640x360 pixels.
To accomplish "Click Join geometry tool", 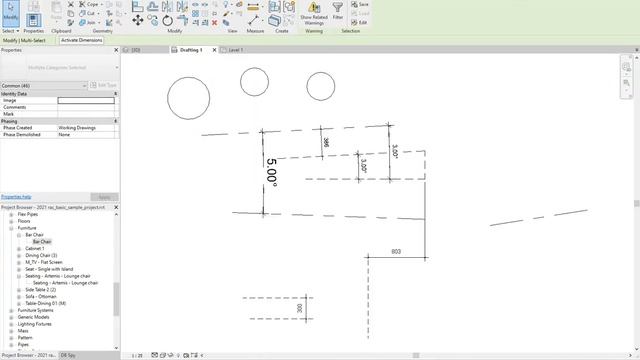I will point(87,22).
